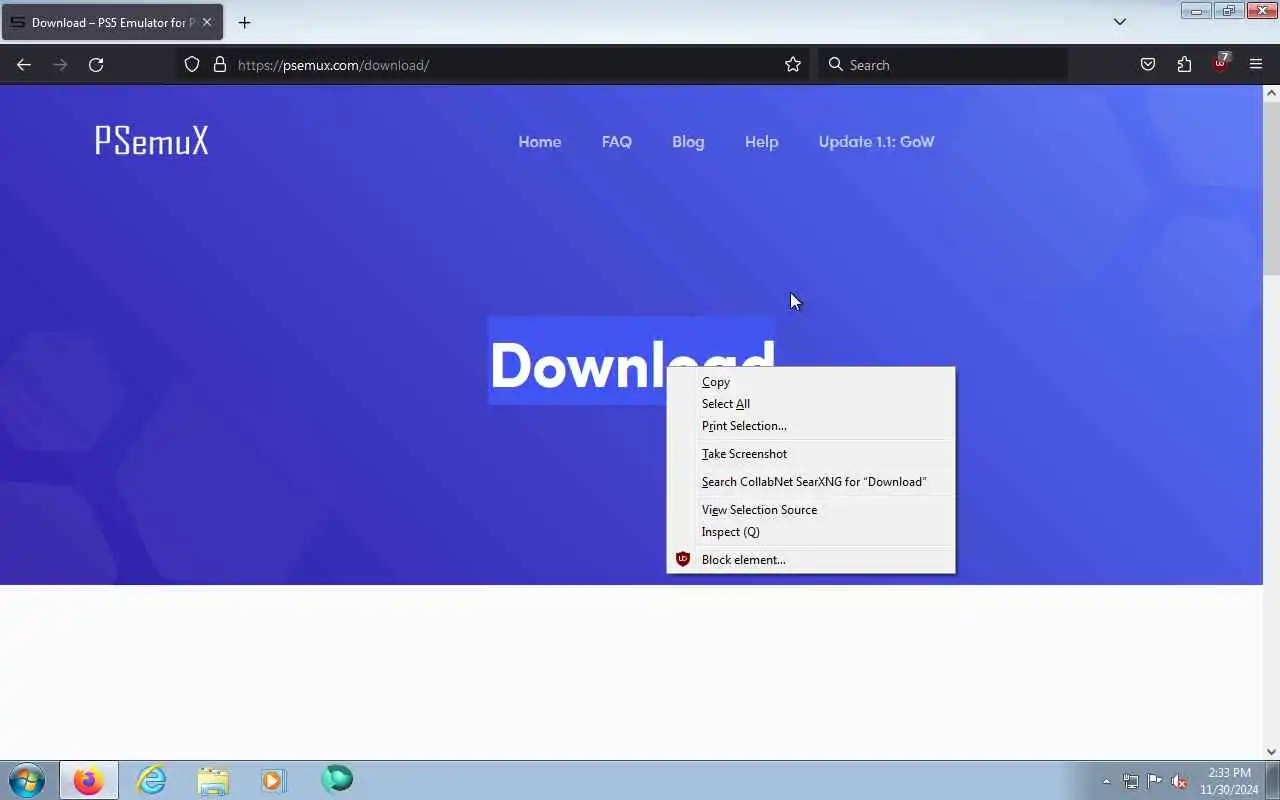The image size is (1280, 800).
Task: Open the Windows Start button
Action: coord(27,780)
